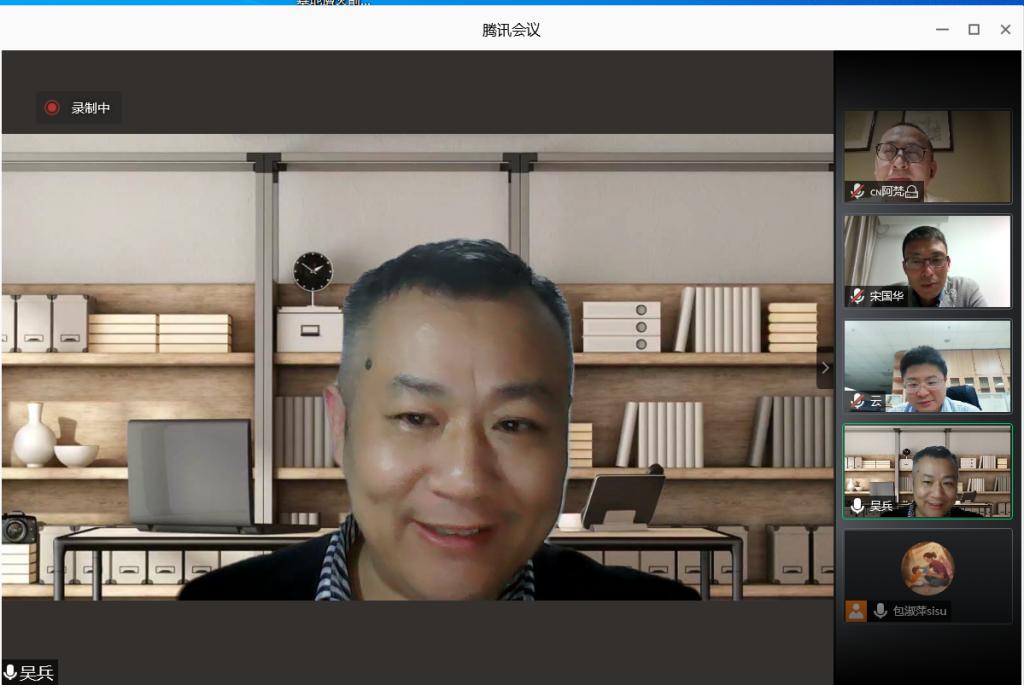Click the round avatar picture of 包淑萍sisu
Screen dimensions: 1024x685
point(927,568)
